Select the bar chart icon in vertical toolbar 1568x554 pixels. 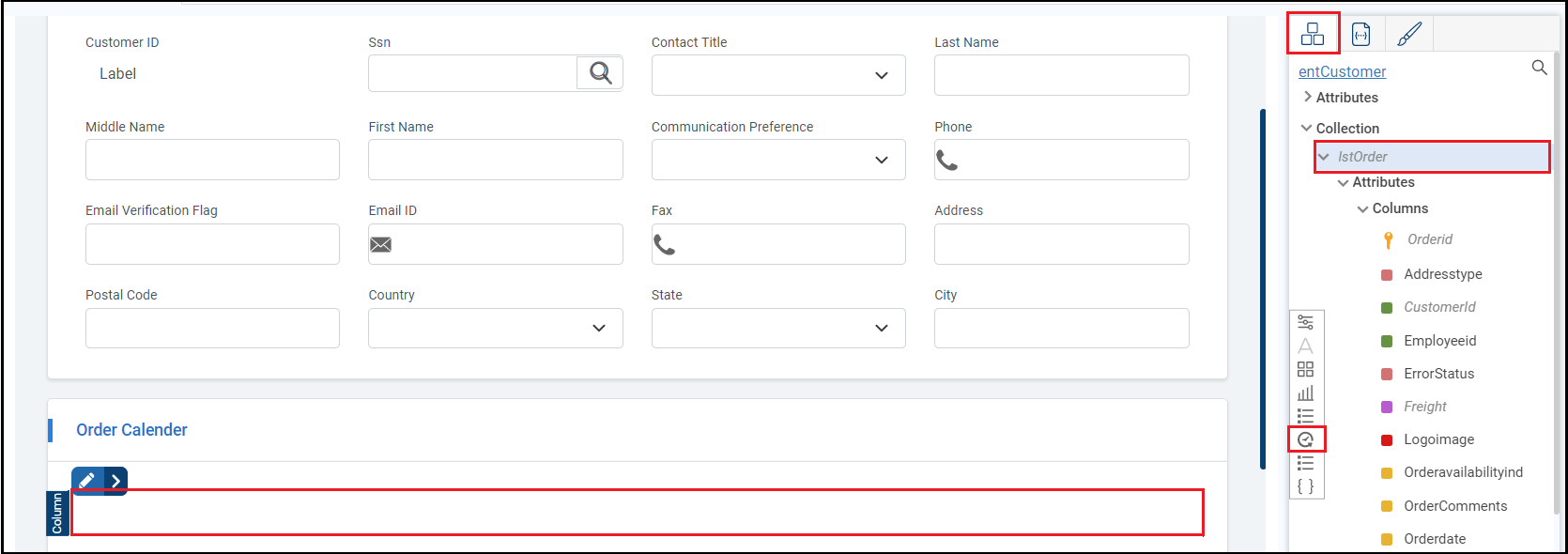click(x=1305, y=392)
